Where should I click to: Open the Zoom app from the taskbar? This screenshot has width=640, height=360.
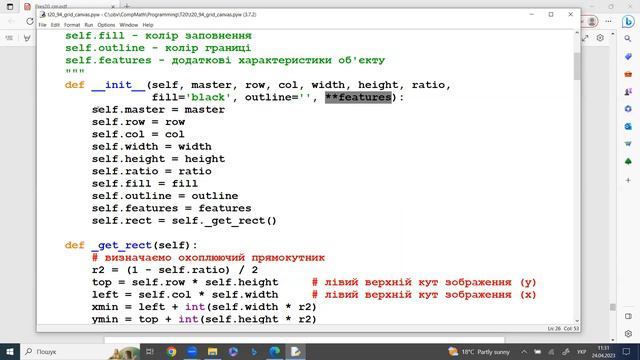tap(192, 351)
